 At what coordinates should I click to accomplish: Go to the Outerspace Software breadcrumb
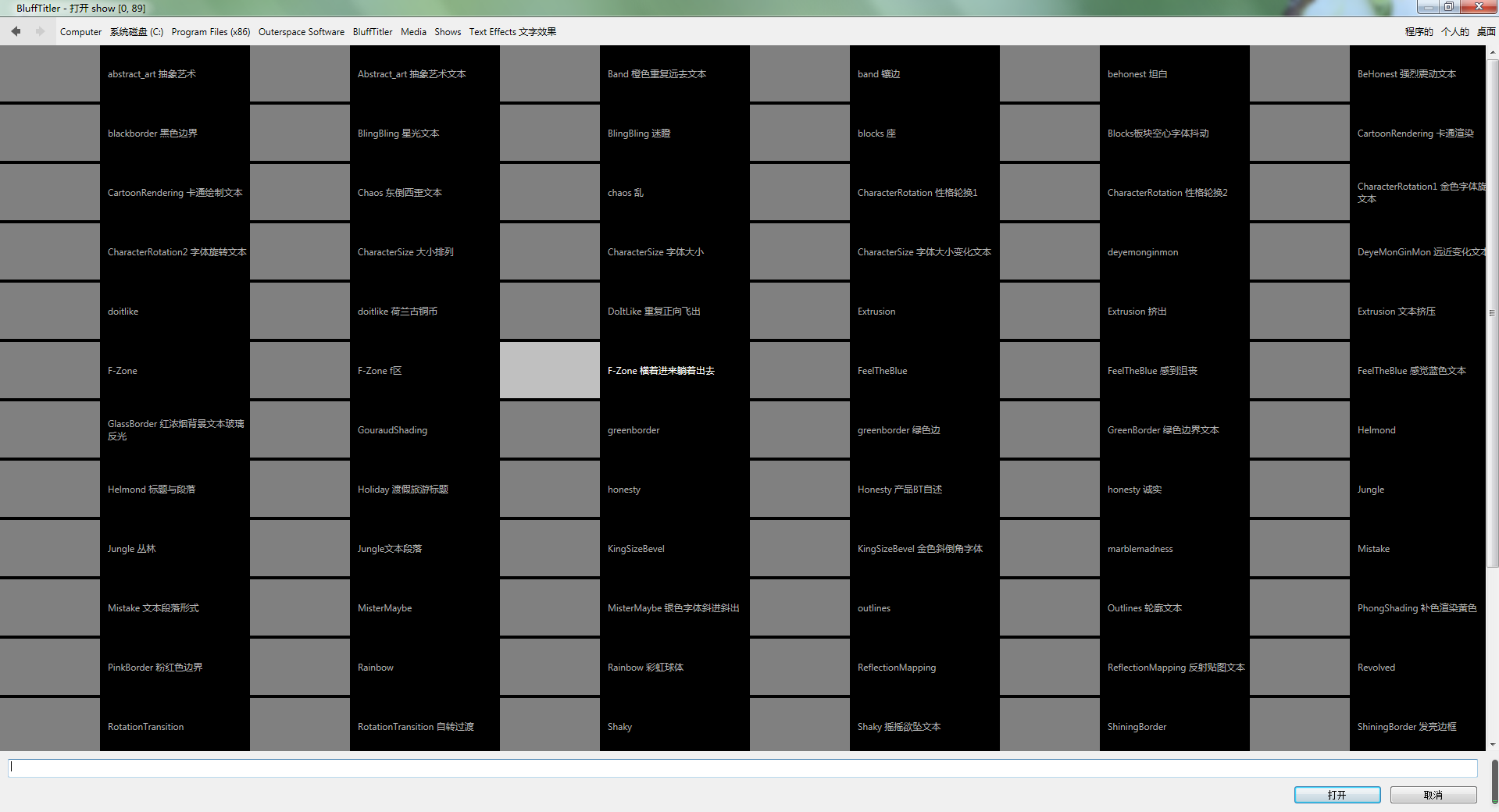coord(302,32)
